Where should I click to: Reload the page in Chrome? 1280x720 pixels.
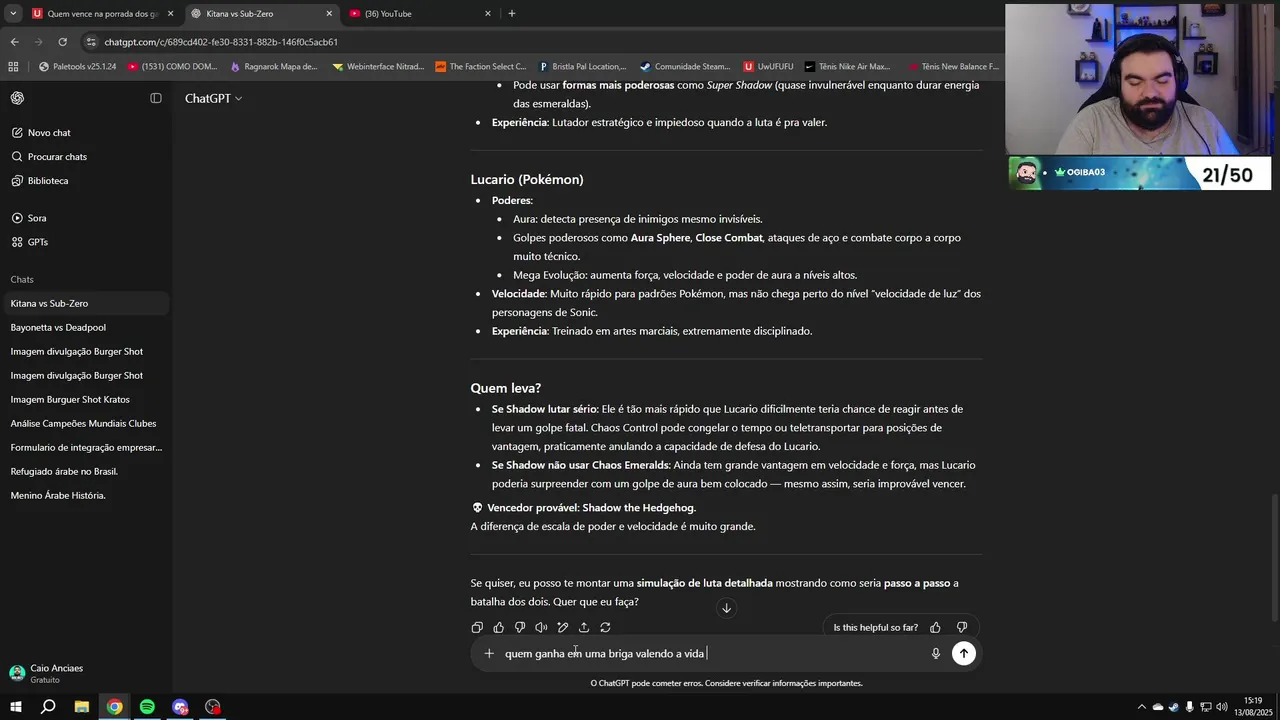click(62, 42)
